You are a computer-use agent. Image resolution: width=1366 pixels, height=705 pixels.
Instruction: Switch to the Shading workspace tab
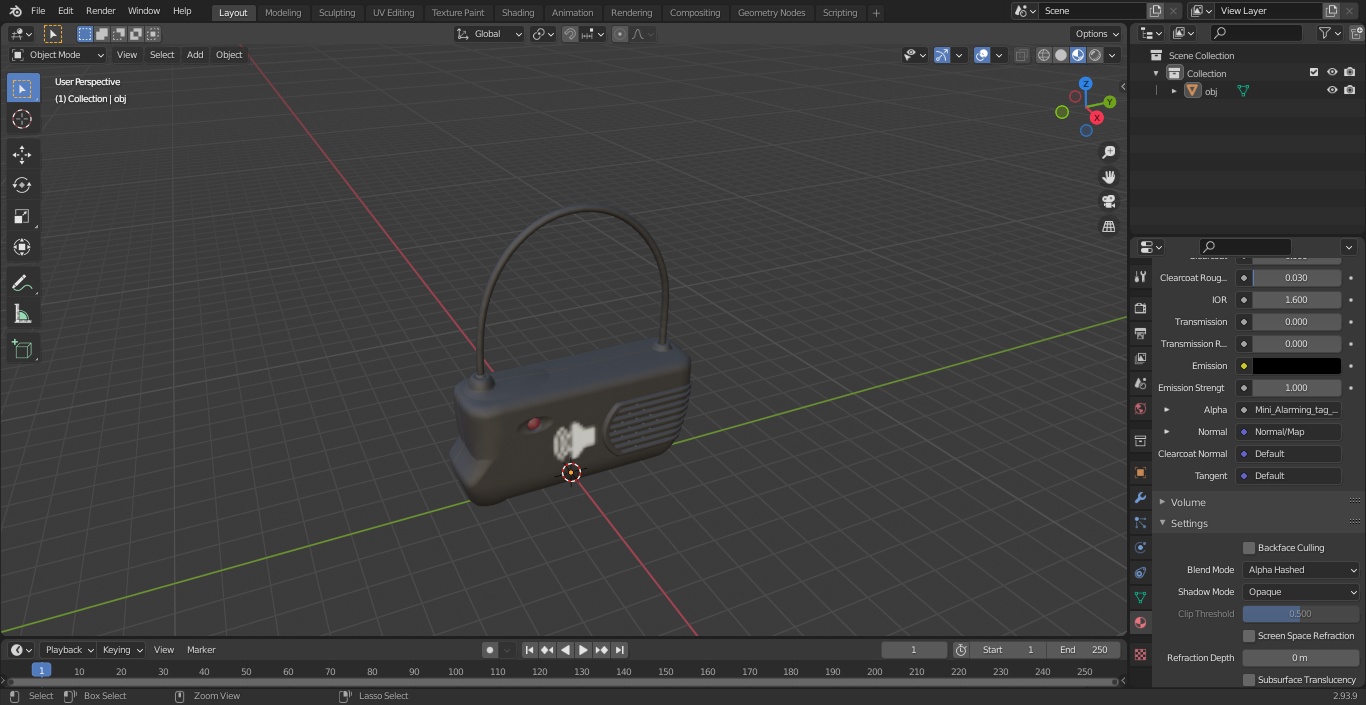(x=517, y=12)
